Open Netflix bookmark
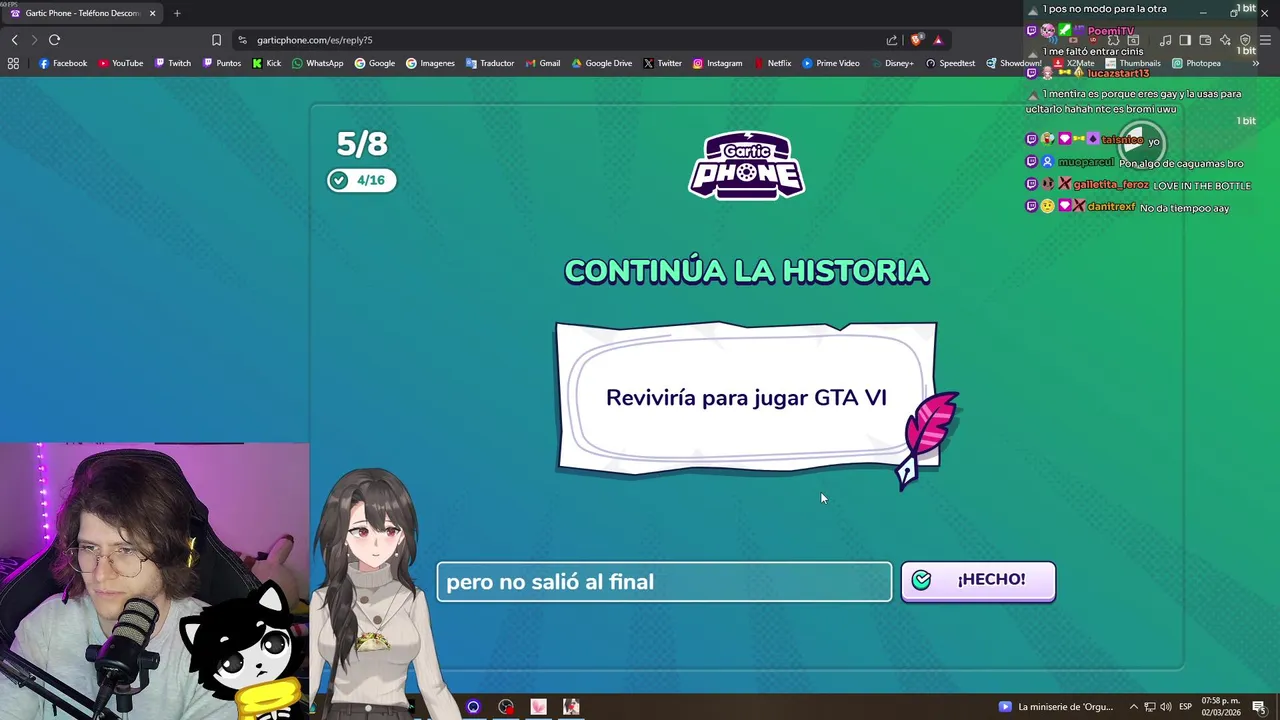 coord(773,63)
